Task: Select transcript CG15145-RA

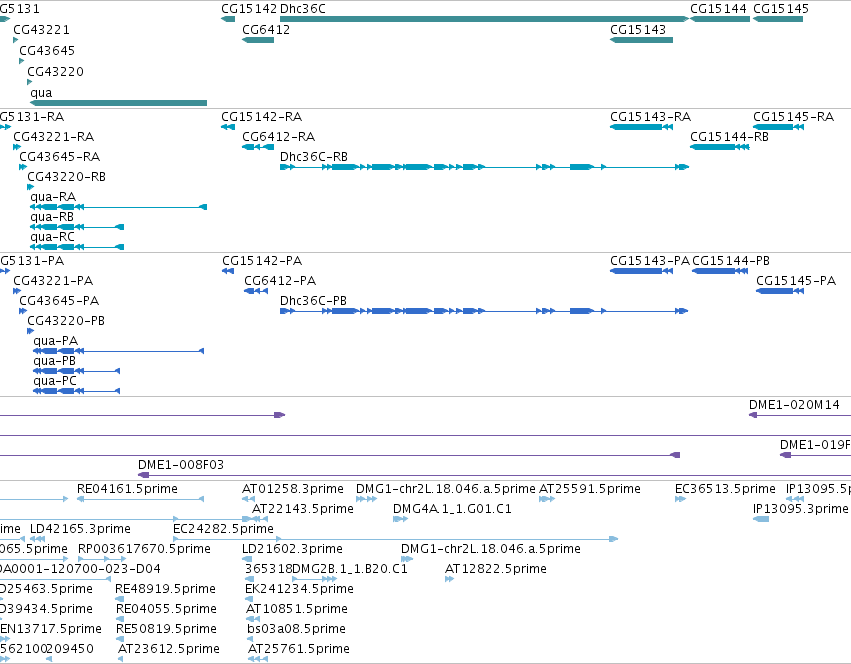Action: point(793,117)
